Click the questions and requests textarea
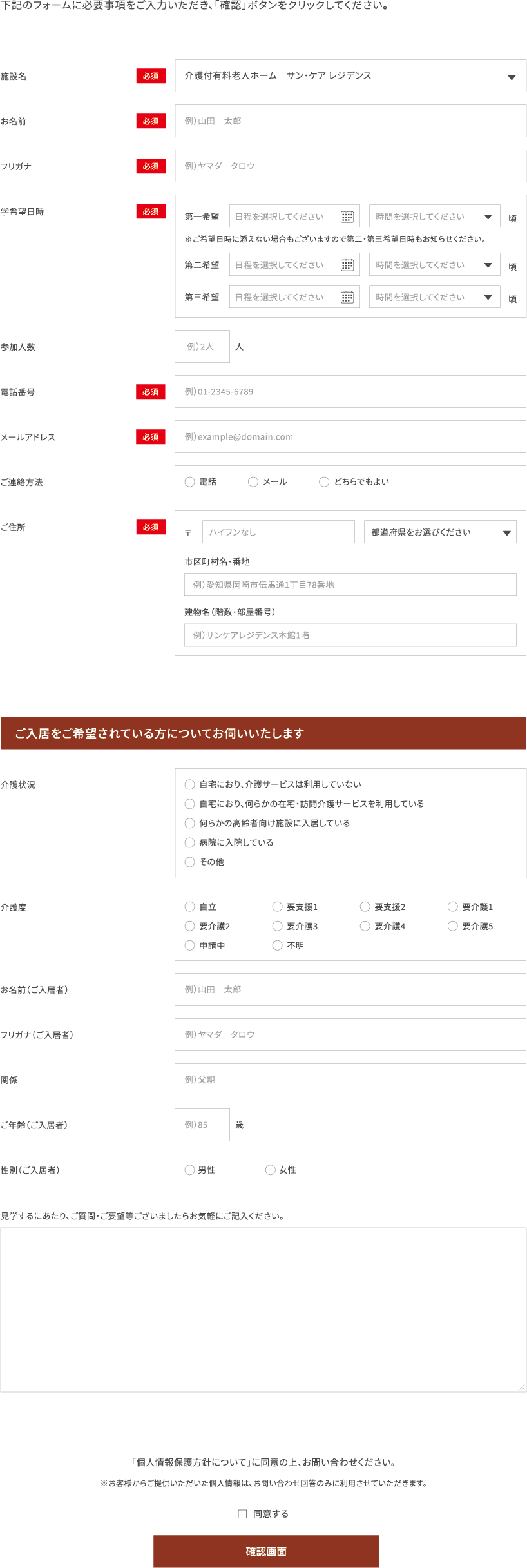This screenshot has width=527, height=1568. (263, 1310)
